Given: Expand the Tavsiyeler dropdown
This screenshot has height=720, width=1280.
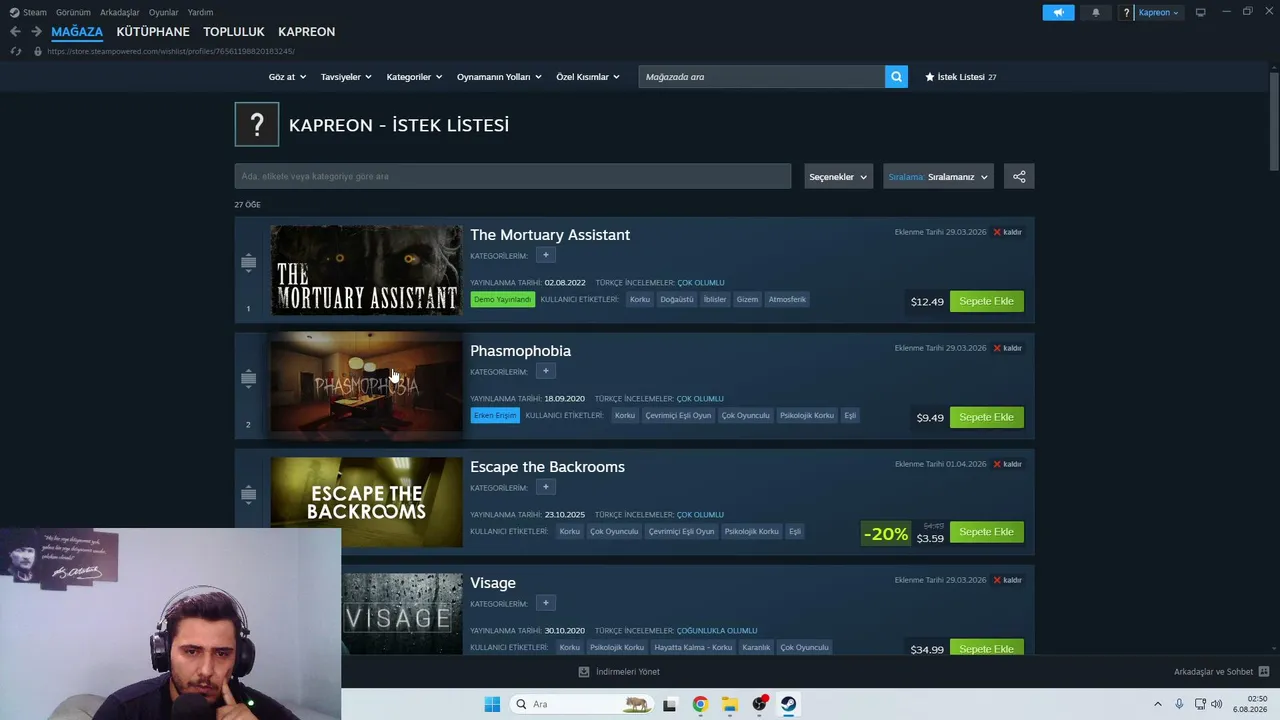Looking at the screenshot, I should (x=346, y=77).
